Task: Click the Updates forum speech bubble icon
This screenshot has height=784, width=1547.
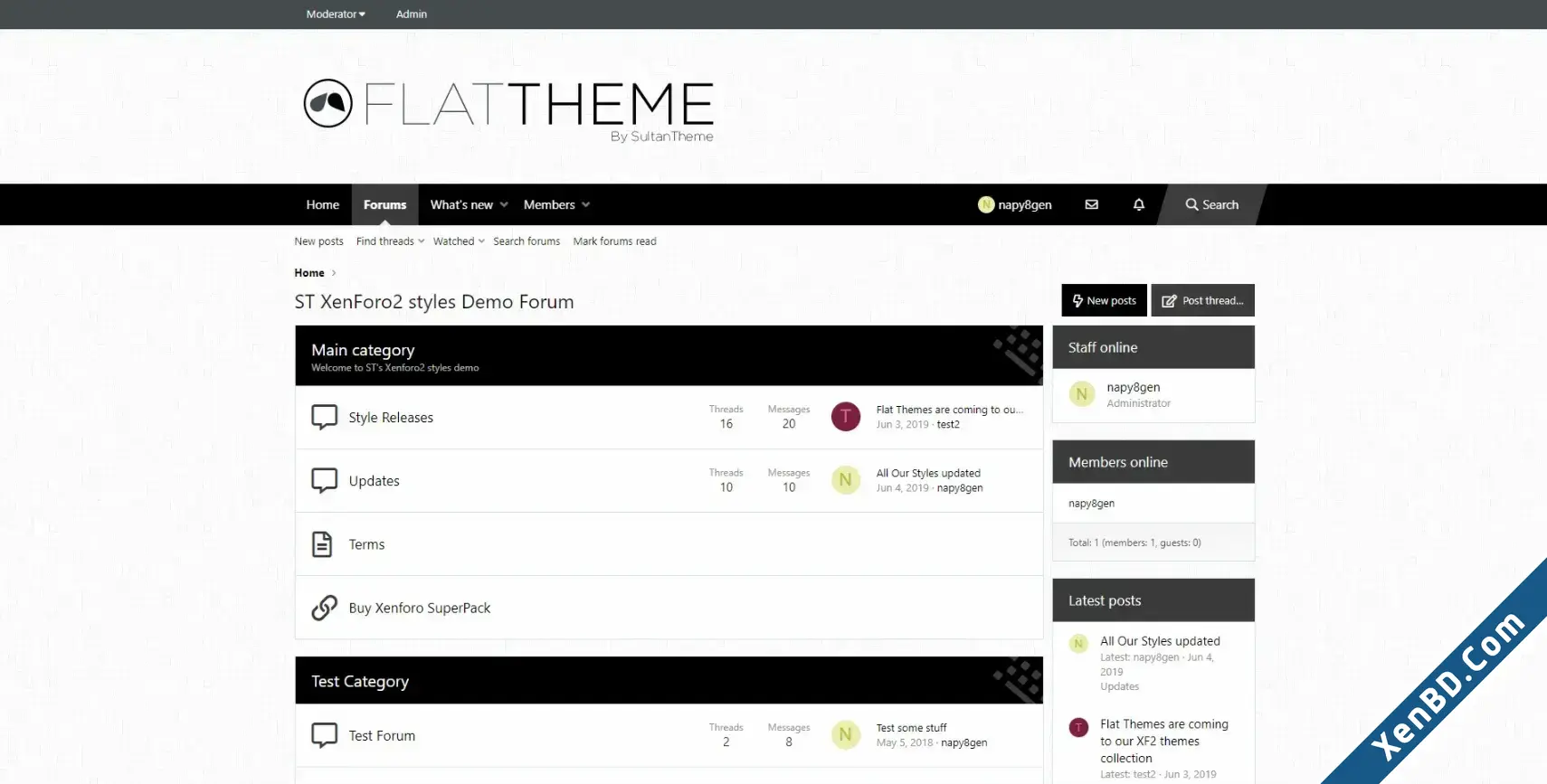Action: [x=324, y=480]
